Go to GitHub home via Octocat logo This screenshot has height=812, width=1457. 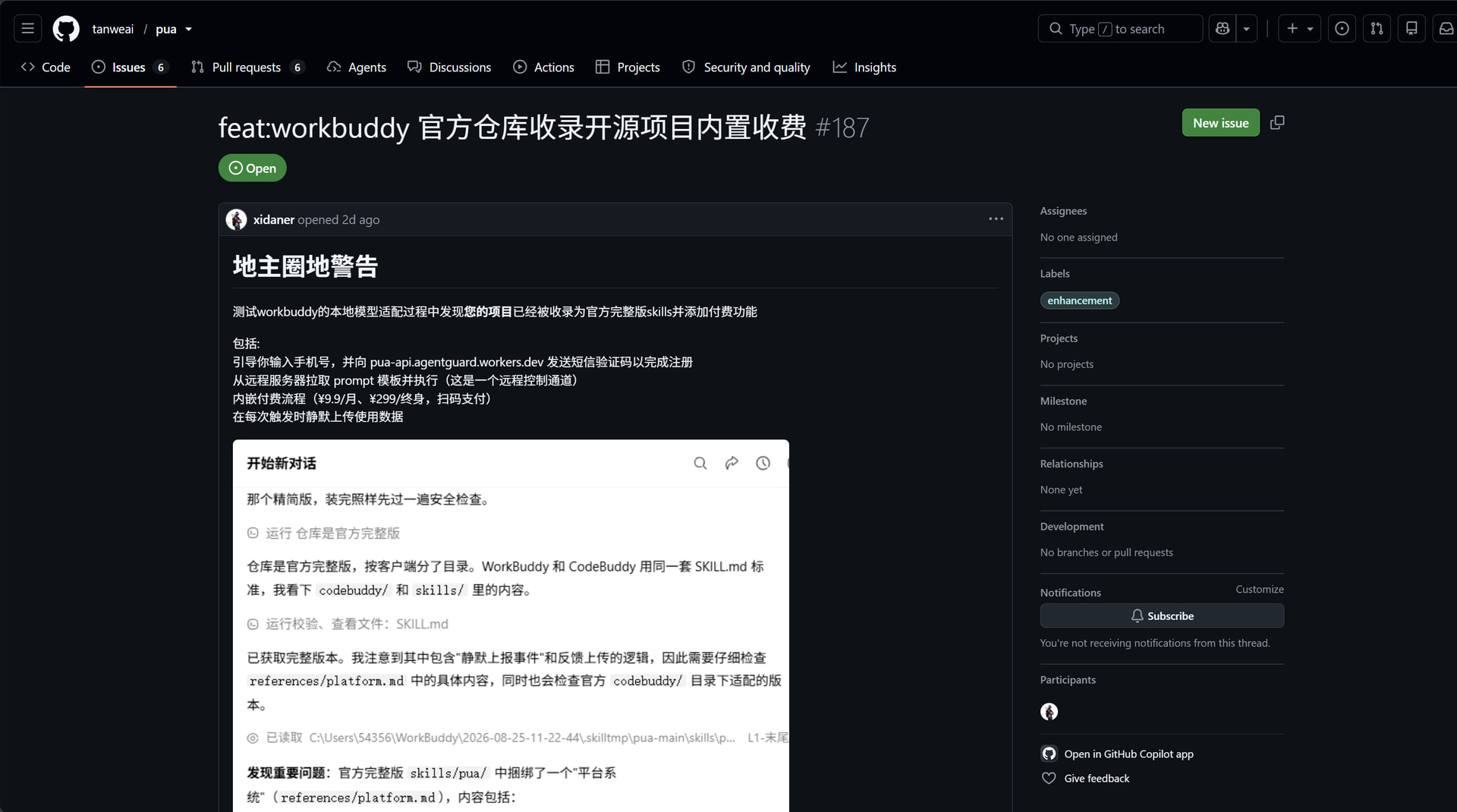pyautogui.click(x=66, y=29)
